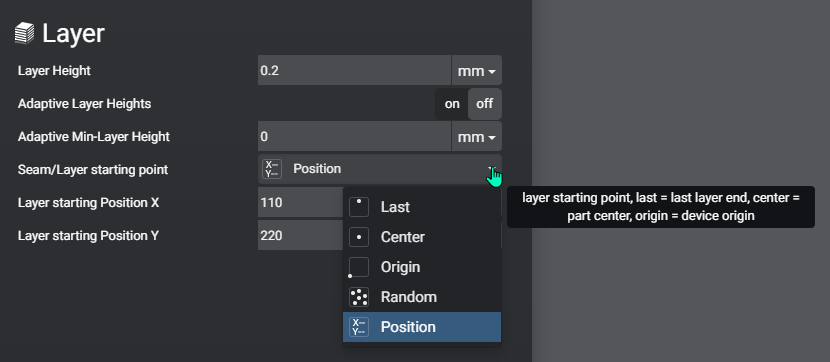
Task: Click the Origin corner-dot icon
Action: [358, 267]
